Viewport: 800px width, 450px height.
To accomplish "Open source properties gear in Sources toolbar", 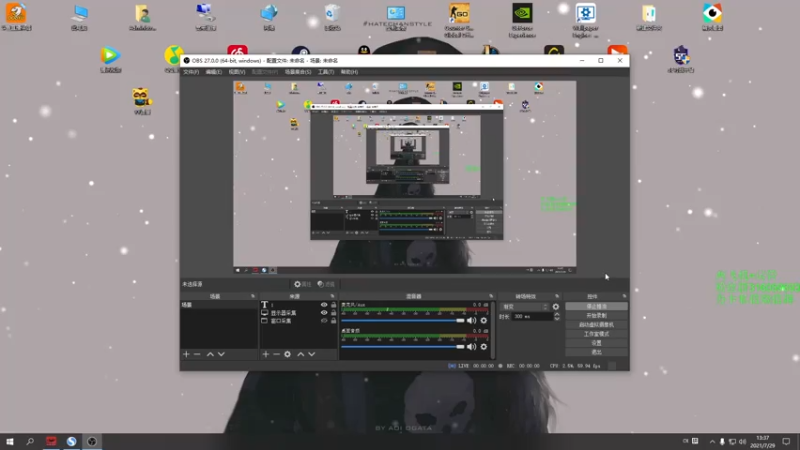I will (287, 354).
